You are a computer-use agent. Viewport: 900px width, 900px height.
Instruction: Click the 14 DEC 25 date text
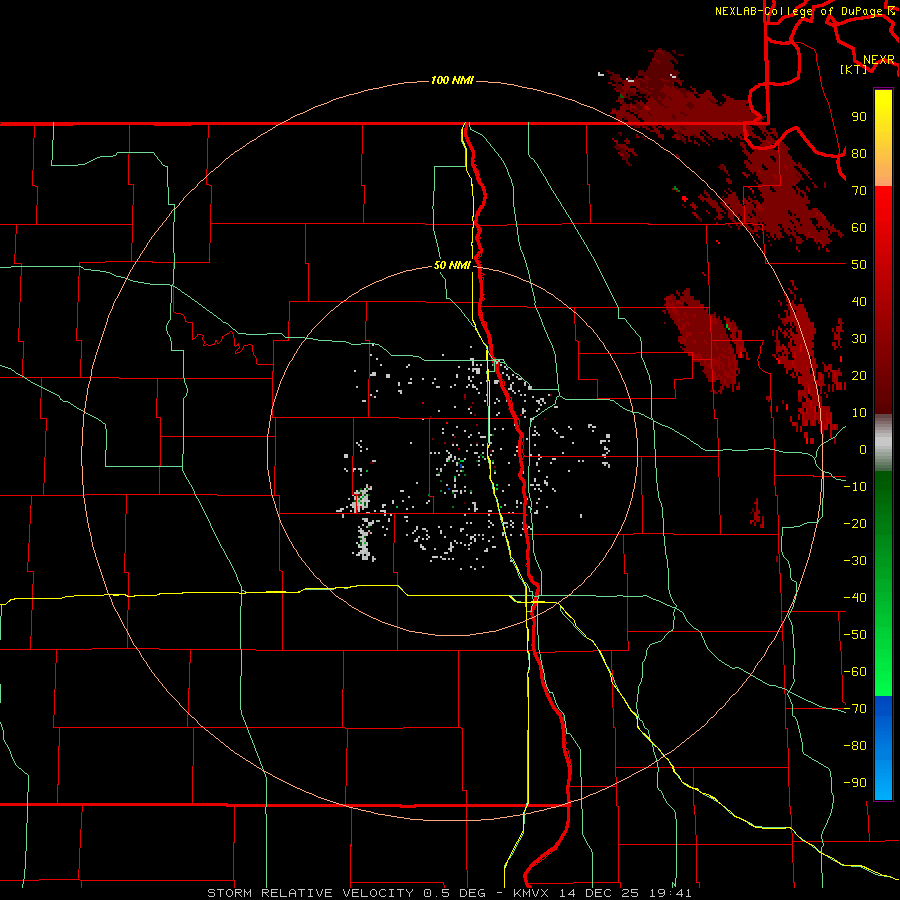click(x=599, y=893)
